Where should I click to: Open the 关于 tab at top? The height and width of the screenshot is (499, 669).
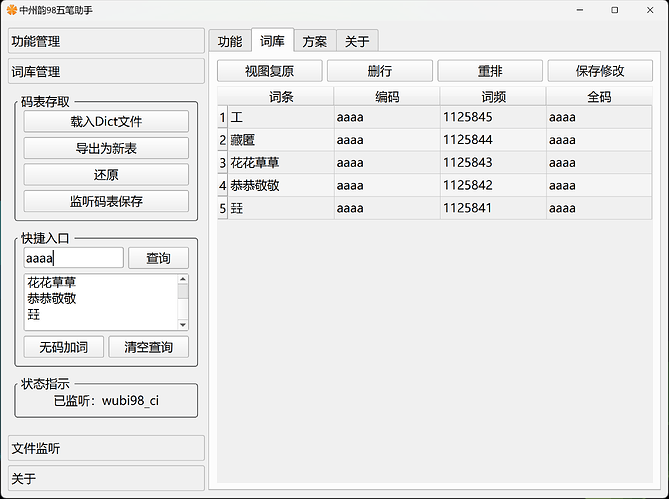pyautogui.click(x=357, y=41)
